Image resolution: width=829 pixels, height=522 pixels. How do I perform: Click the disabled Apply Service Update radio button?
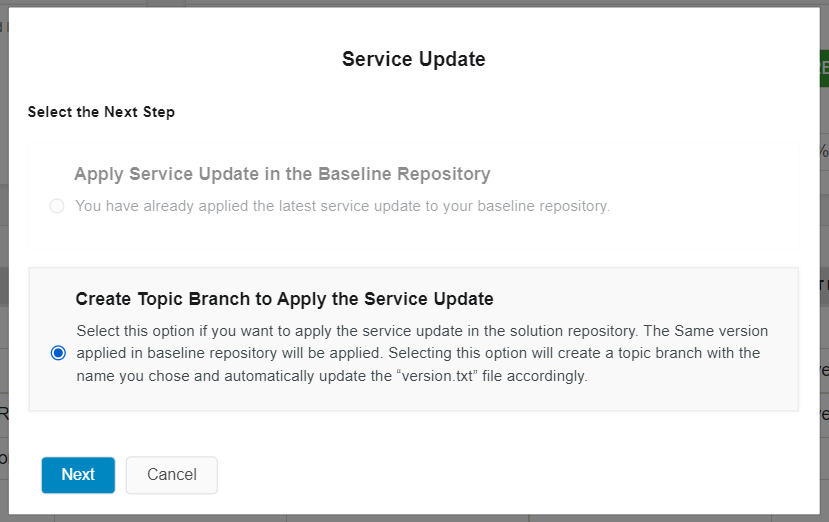[57, 206]
